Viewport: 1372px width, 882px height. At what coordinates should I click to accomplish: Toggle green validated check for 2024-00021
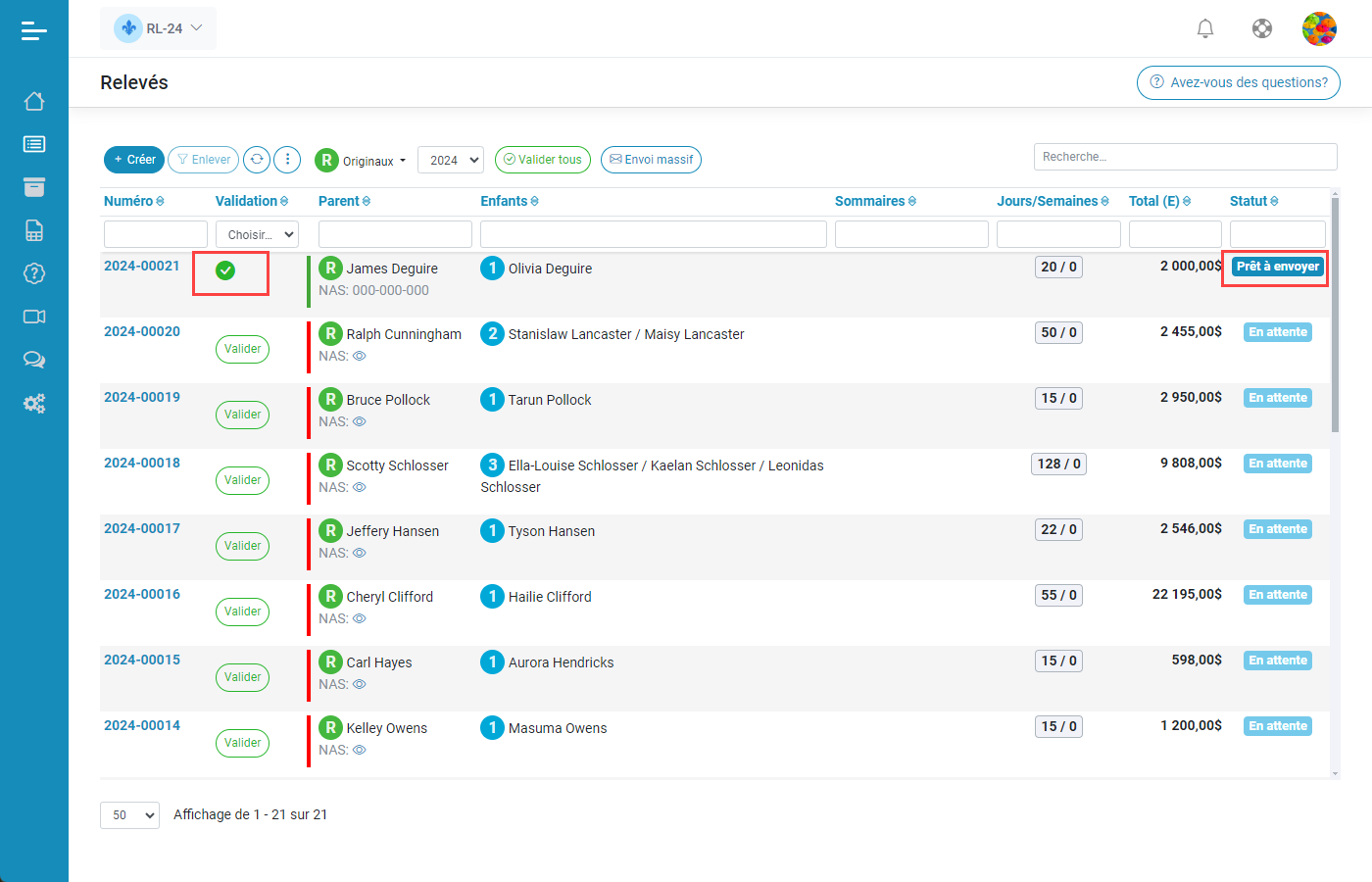pyautogui.click(x=225, y=270)
